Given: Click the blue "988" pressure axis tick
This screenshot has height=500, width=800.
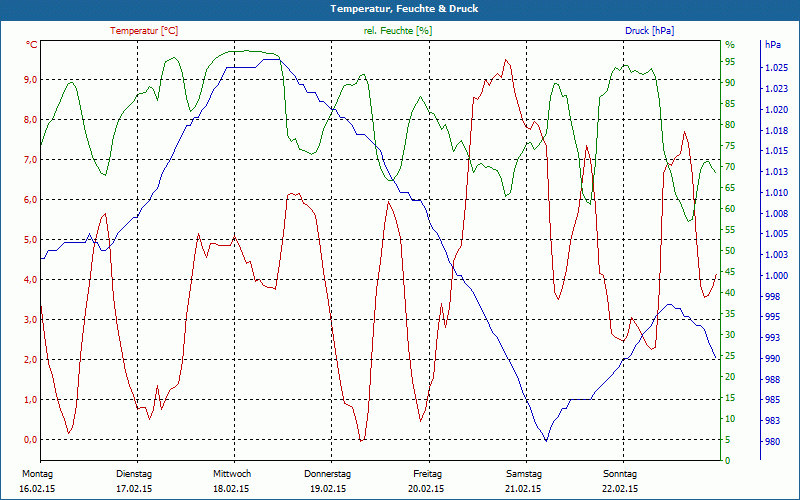Looking at the screenshot, I should point(772,380).
